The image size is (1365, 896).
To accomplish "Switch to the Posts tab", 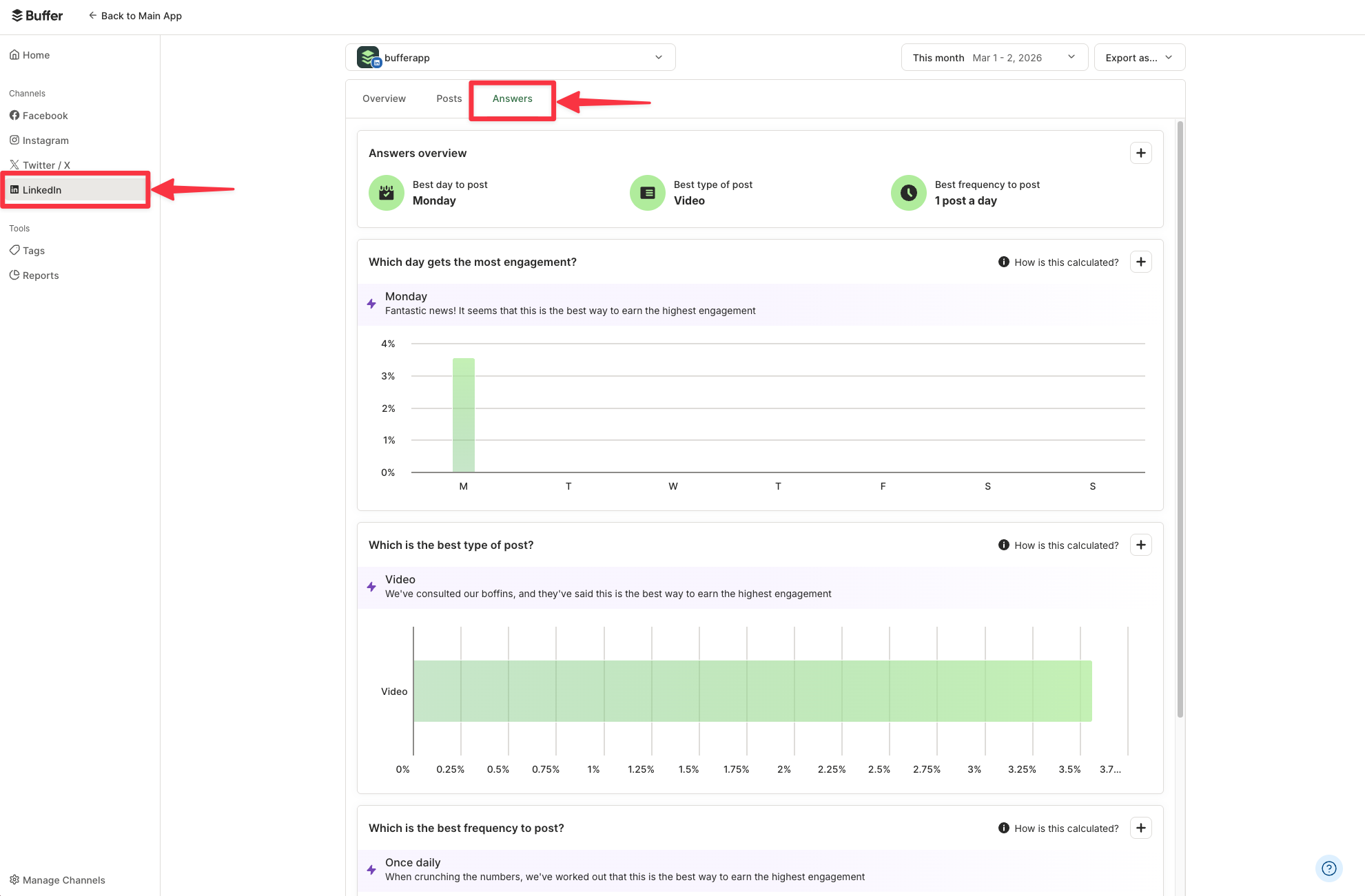I will click(x=449, y=98).
